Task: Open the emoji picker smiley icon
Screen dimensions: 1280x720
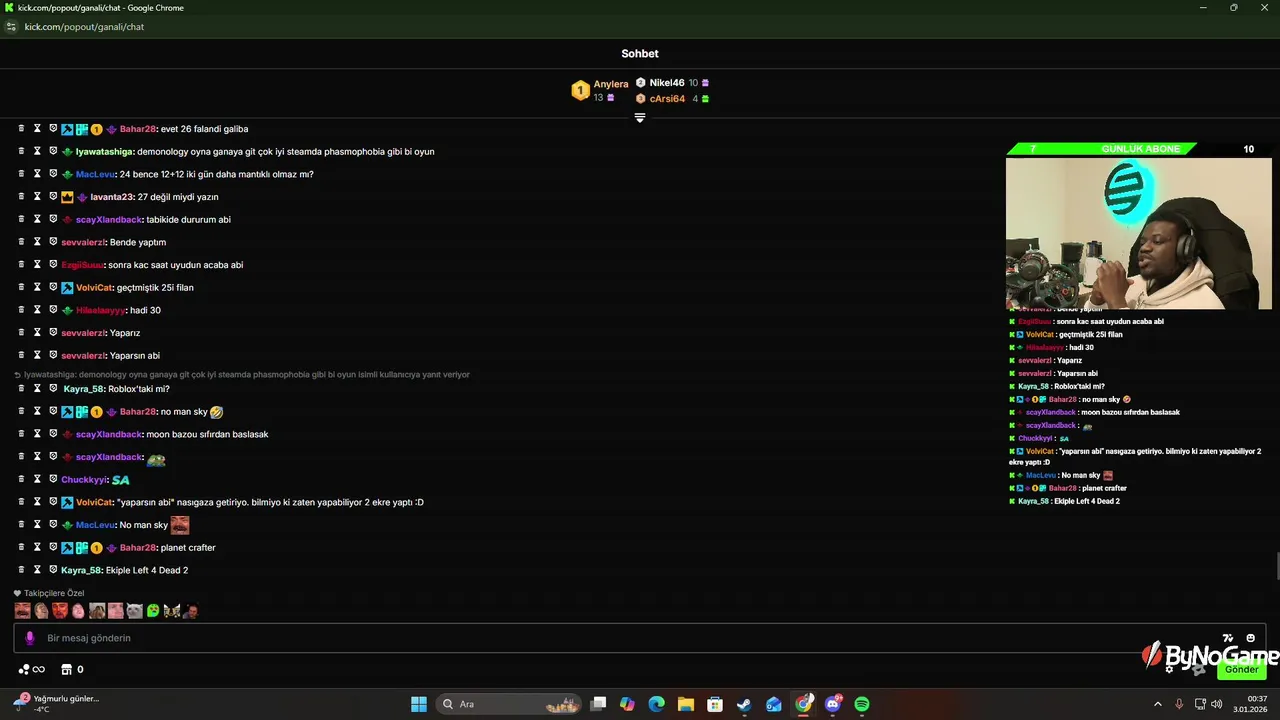Action: 1251,638
